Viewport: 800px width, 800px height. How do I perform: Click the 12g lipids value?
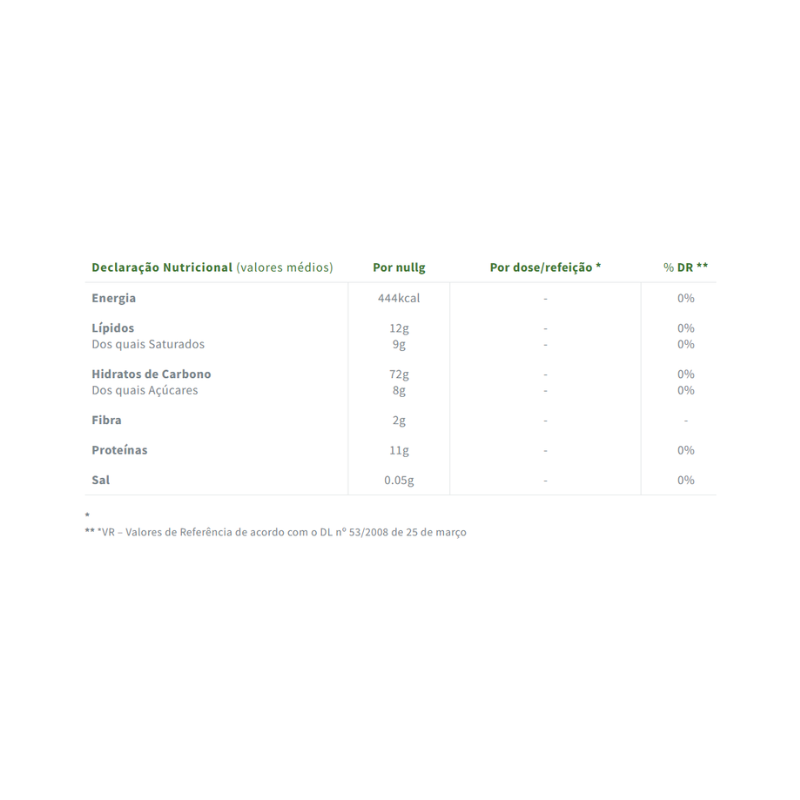pyautogui.click(x=399, y=329)
